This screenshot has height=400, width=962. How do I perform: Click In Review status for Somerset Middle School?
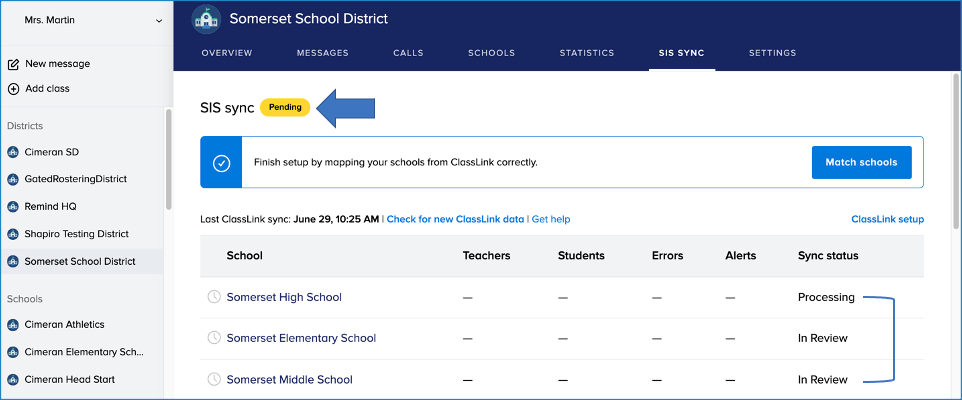(823, 380)
